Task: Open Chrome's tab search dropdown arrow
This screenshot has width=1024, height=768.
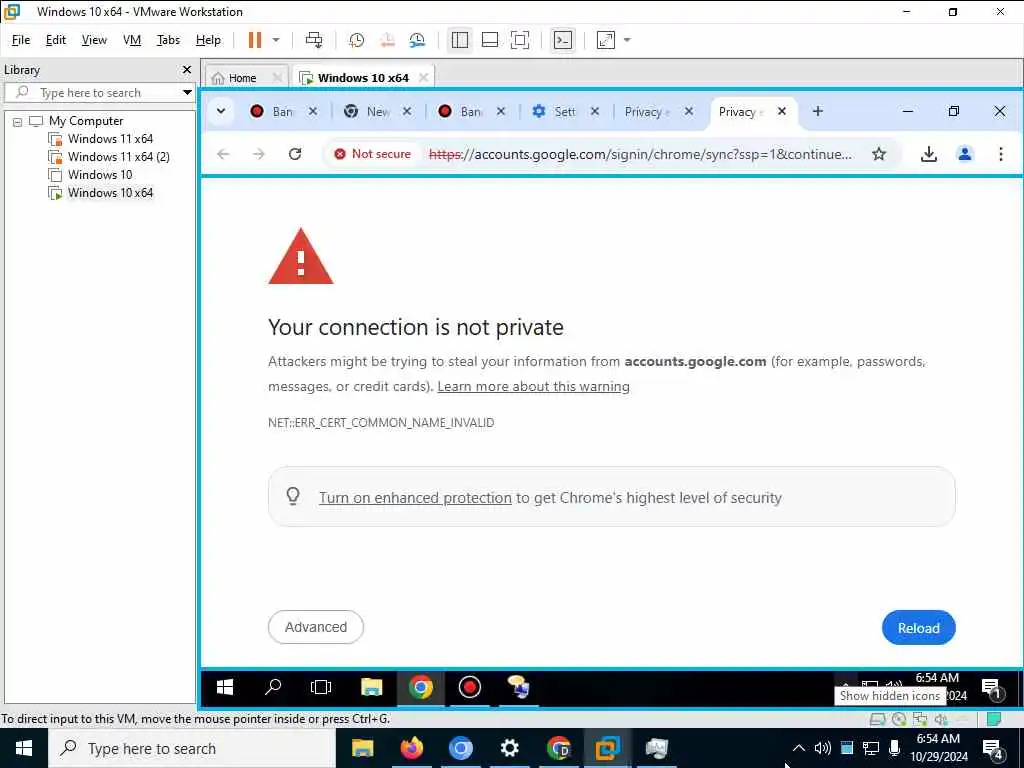Action: (x=221, y=111)
